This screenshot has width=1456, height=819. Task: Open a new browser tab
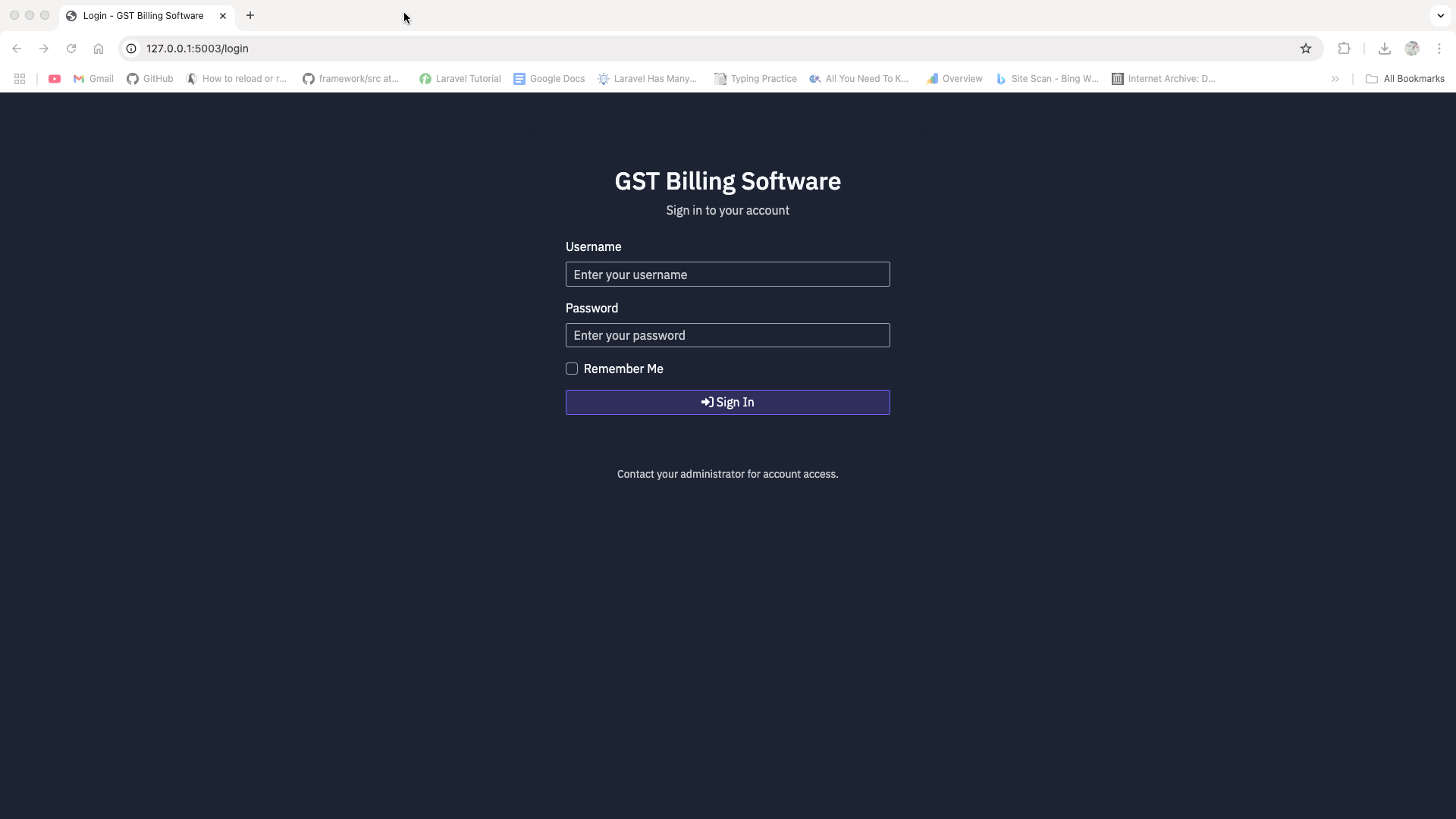pyautogui.click(x=250, y=15)
